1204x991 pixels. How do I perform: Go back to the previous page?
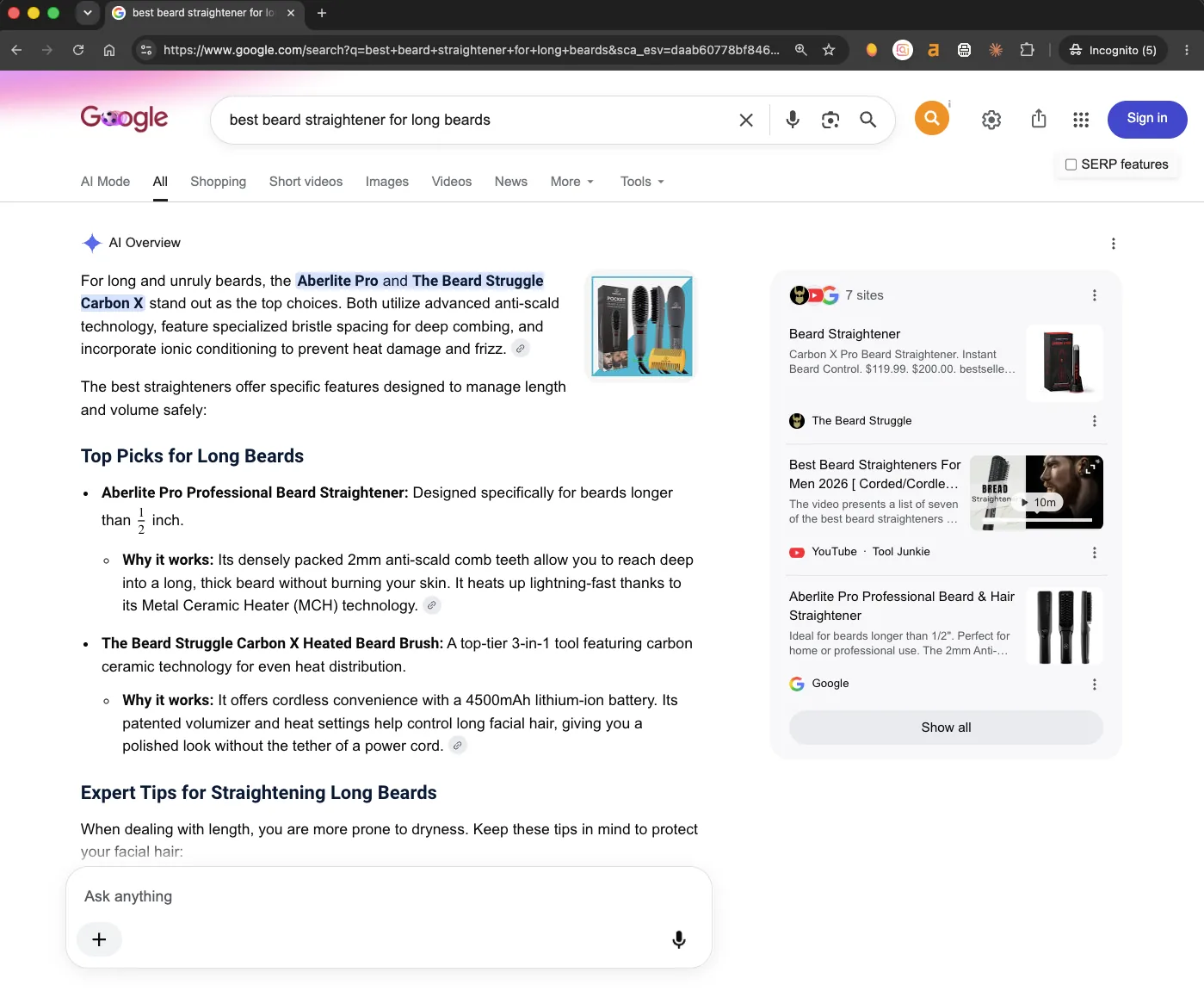point(16,50)
